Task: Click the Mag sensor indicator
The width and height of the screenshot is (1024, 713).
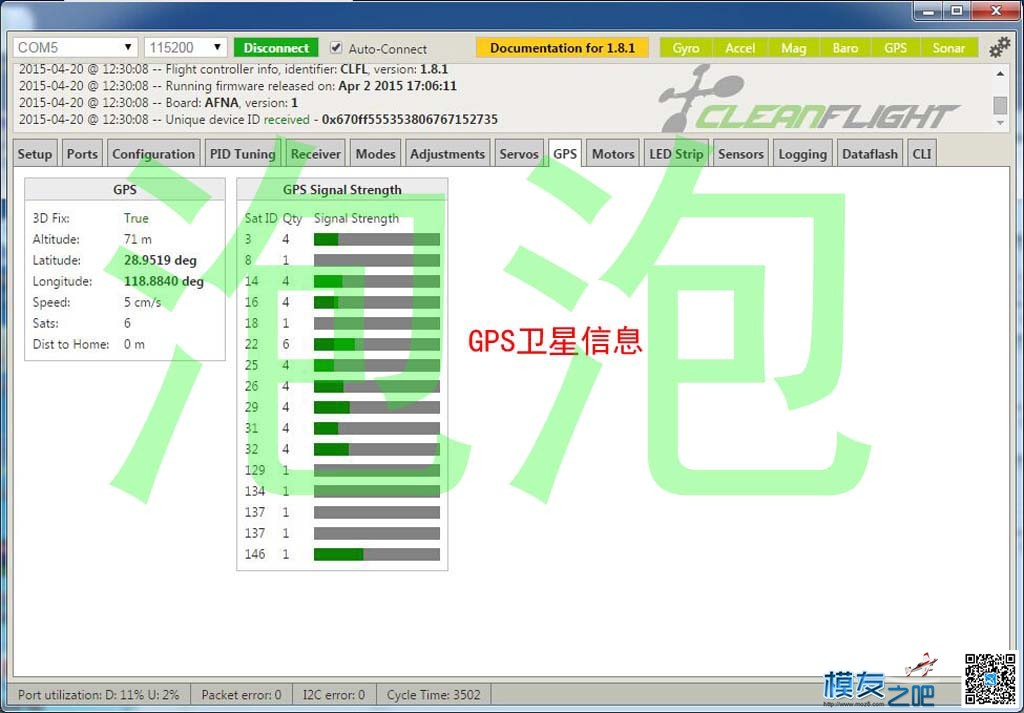Action: coord(793,48)
